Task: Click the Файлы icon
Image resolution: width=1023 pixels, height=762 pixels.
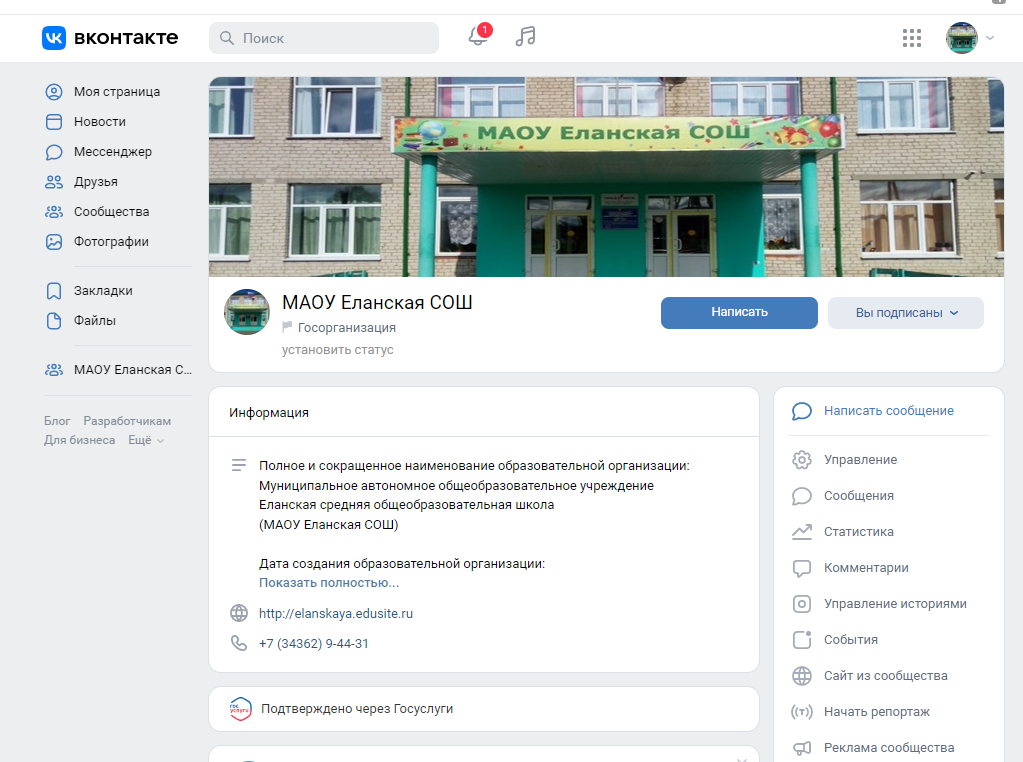Action: click(53, 321)
